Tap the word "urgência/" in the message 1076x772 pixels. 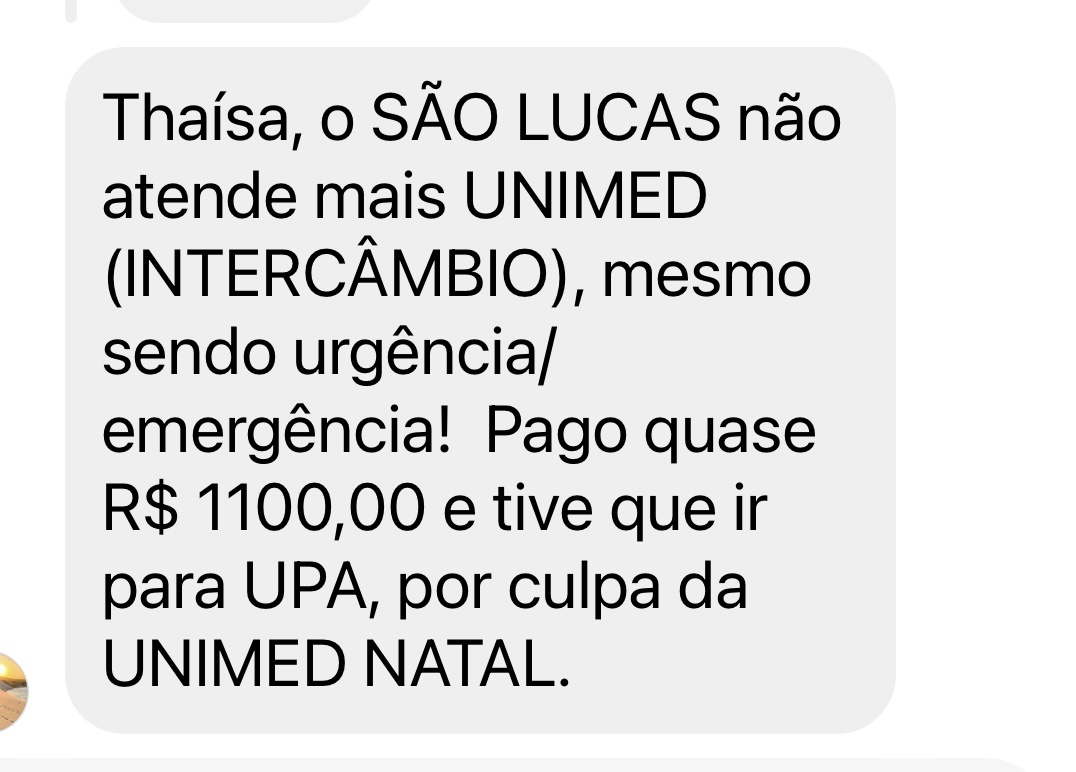point(422,354)
